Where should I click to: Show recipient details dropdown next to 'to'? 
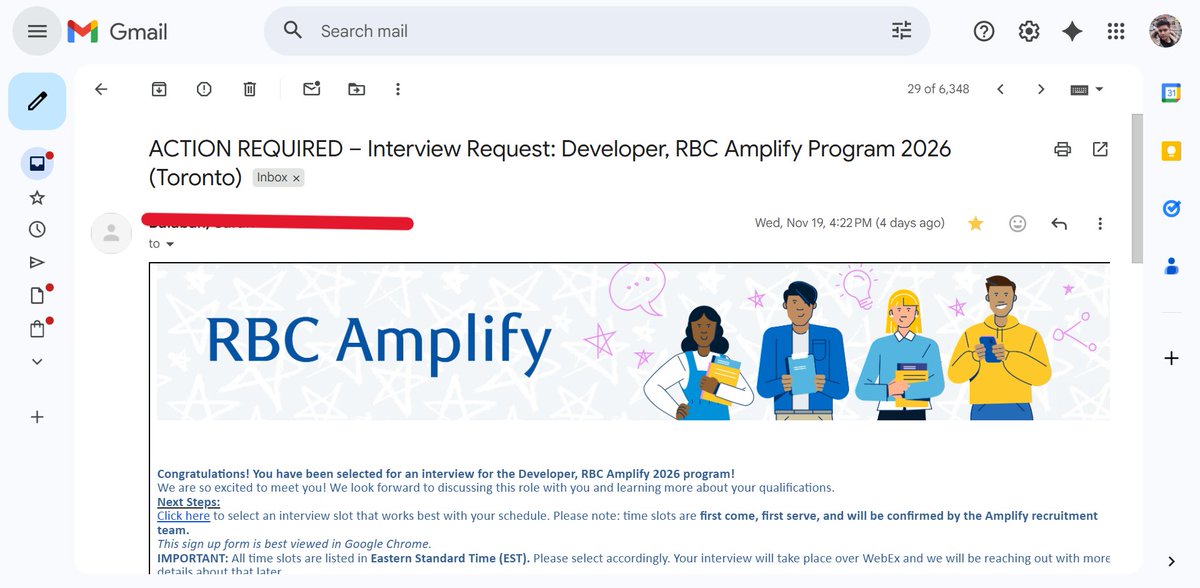(x=169, y=244)
